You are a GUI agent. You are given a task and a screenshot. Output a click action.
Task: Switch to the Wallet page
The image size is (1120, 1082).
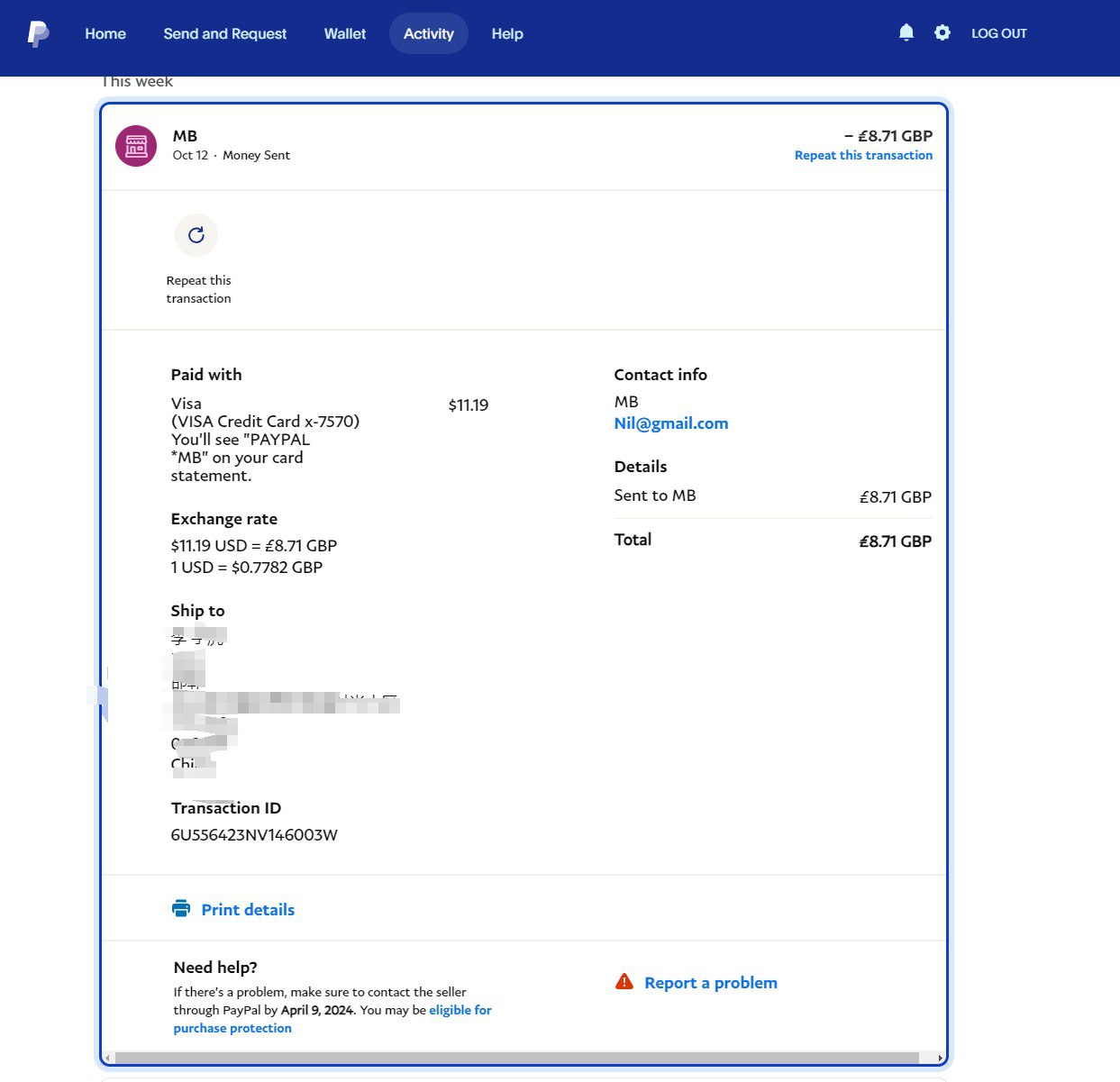coord(345,34)
